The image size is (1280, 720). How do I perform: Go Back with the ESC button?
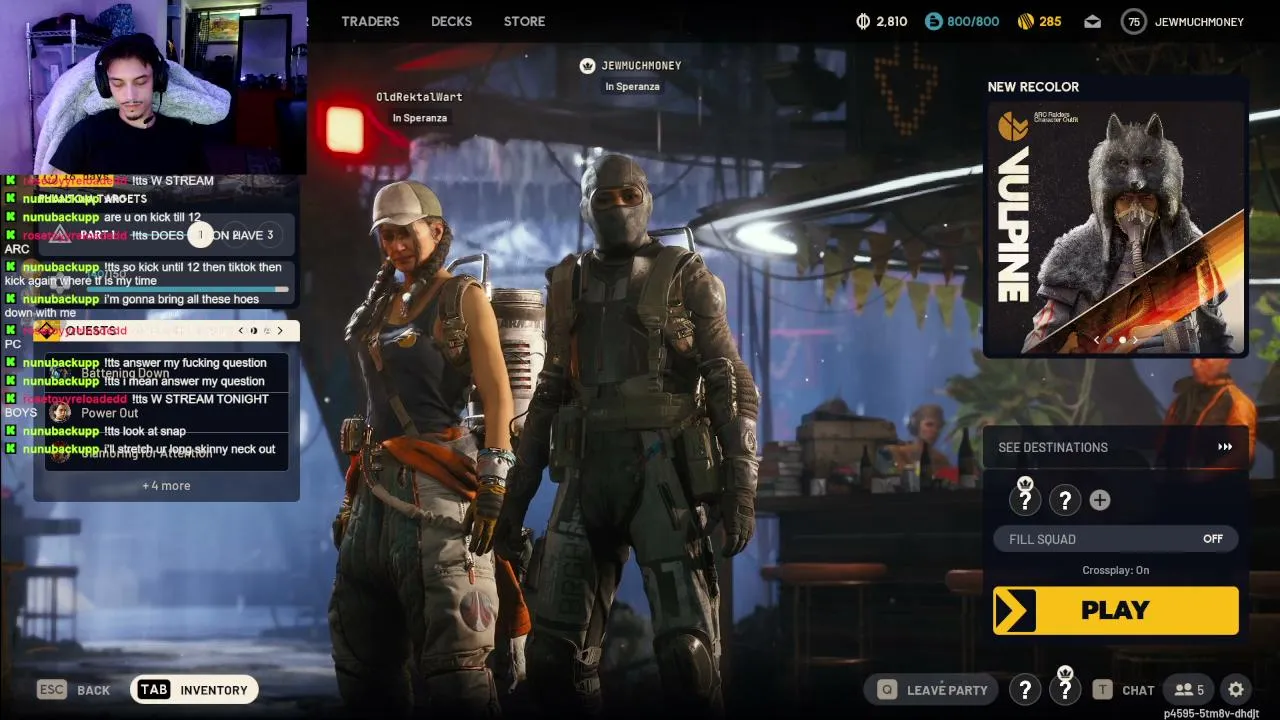click(73, 690)
